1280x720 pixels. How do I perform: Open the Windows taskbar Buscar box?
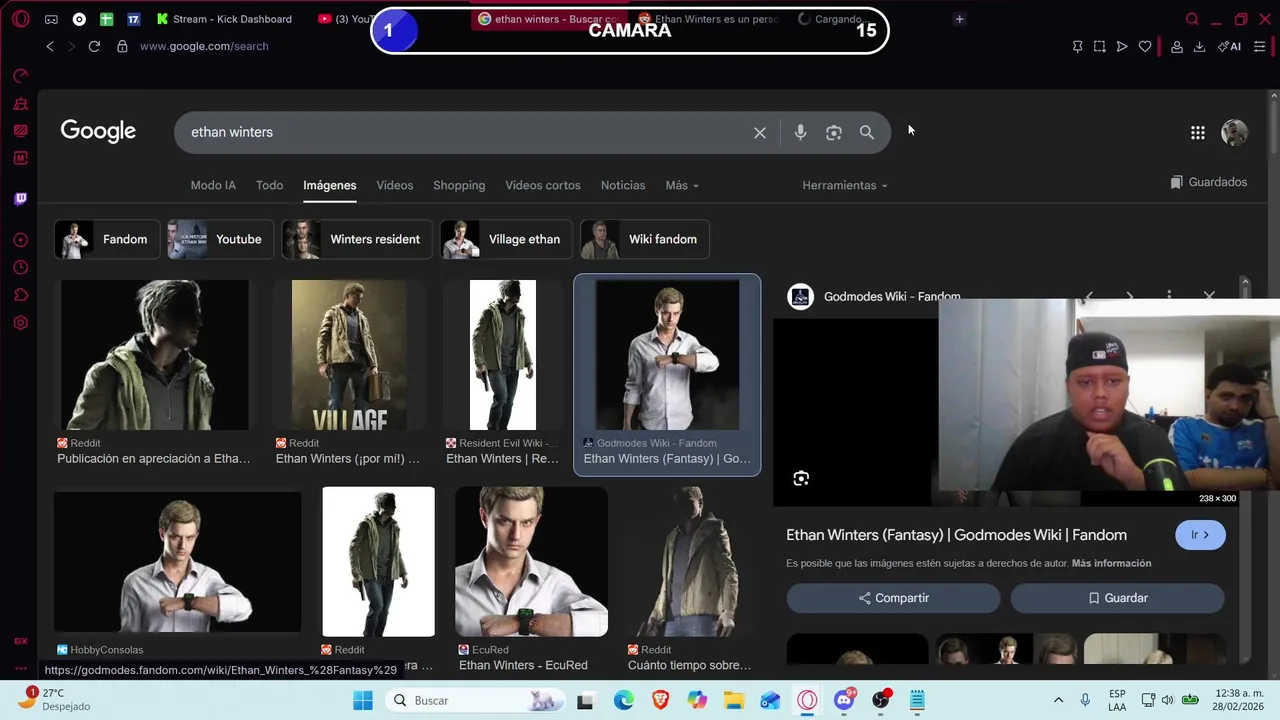[x=473, y=700]
